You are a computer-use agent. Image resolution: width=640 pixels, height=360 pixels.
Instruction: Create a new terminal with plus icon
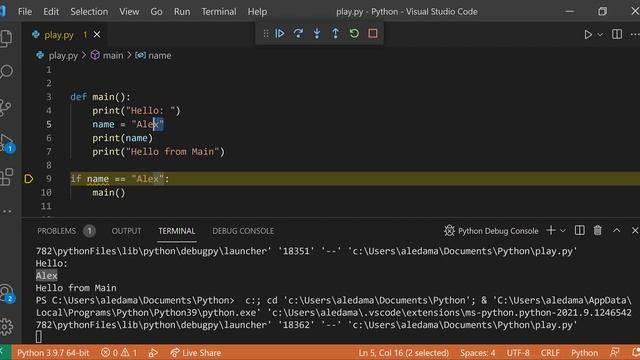pyautogui.click(x=551, y=231)
